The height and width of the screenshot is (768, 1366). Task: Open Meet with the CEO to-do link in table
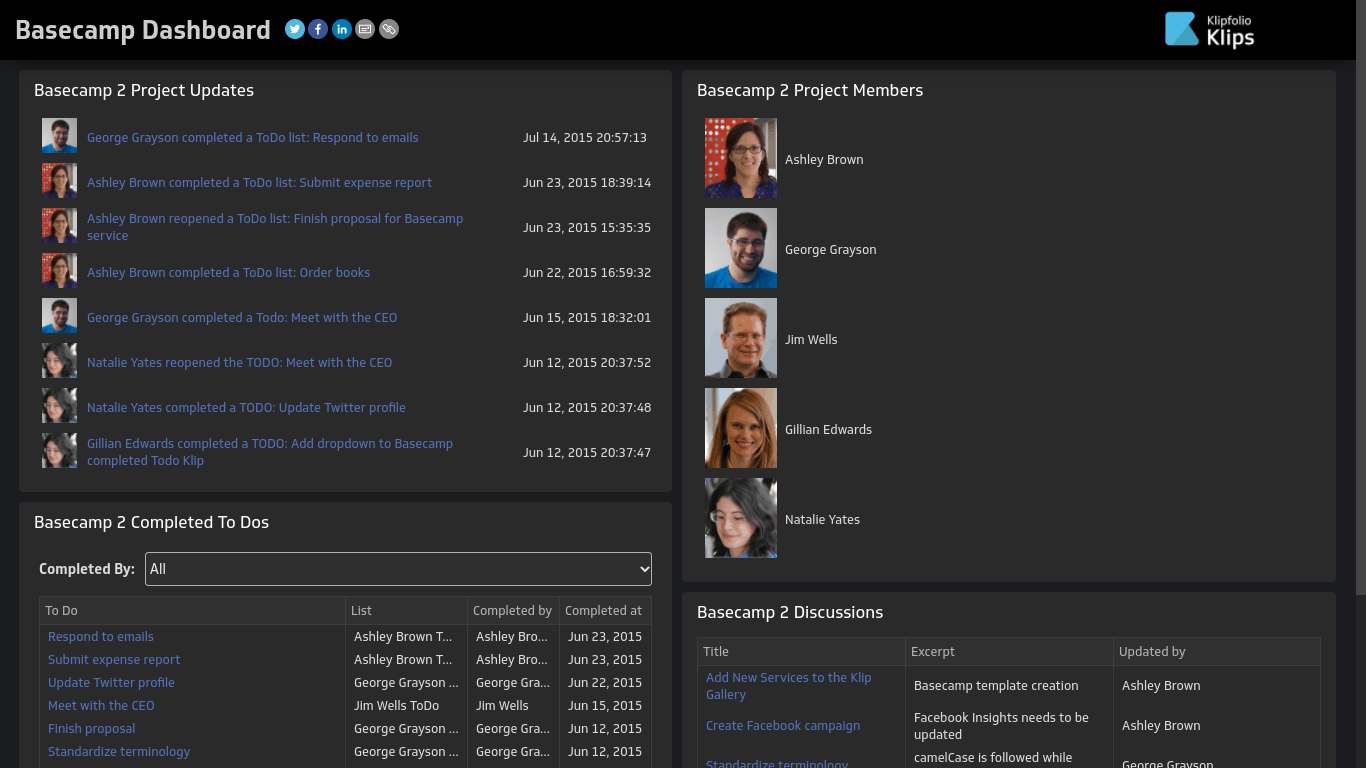(101, 706)
